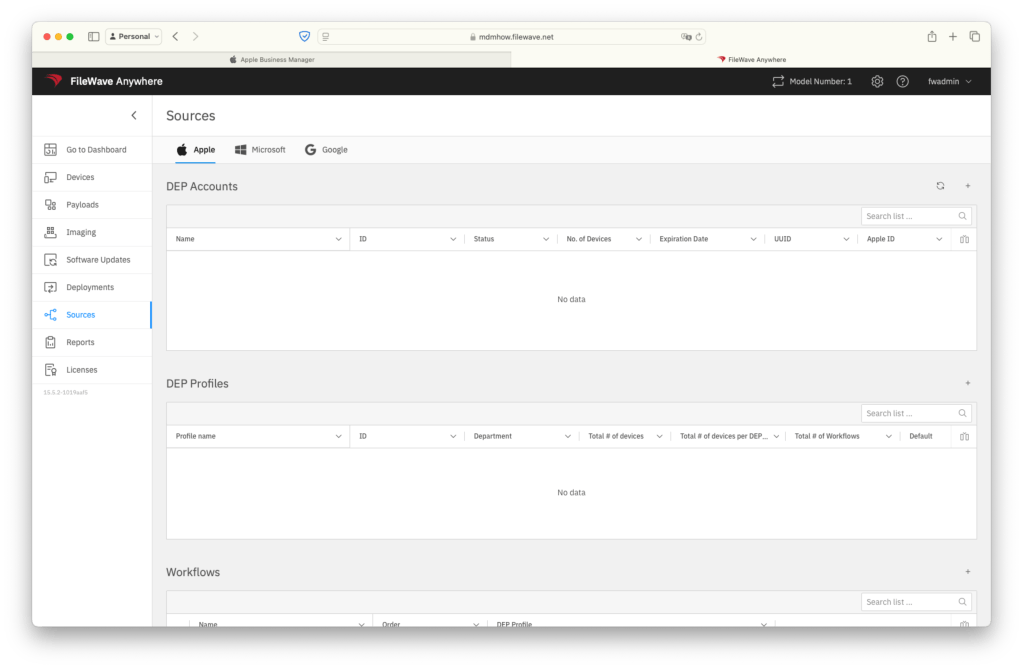Open the settings gear in header
Screen dimensions: 1023x669
tap(877, 81)
